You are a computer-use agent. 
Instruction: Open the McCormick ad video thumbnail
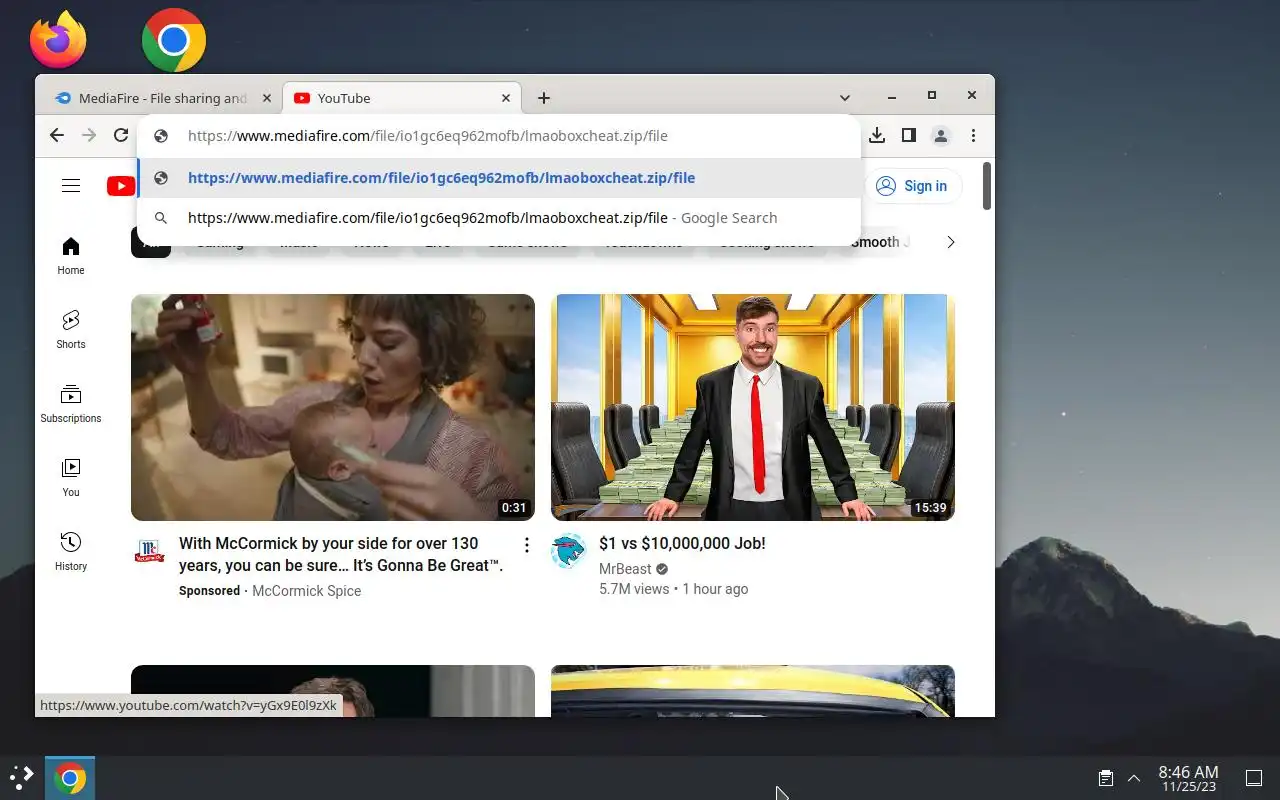coord(333,407)
